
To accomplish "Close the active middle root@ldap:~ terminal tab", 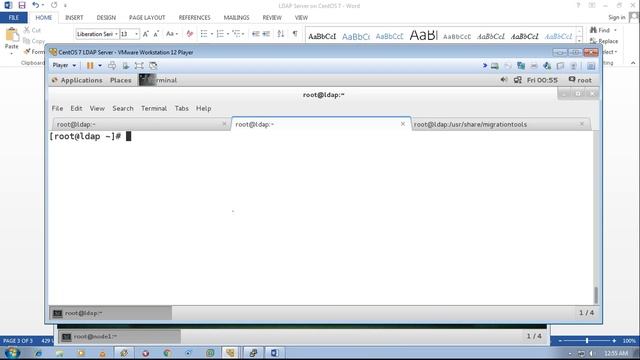I will [403, 124].
